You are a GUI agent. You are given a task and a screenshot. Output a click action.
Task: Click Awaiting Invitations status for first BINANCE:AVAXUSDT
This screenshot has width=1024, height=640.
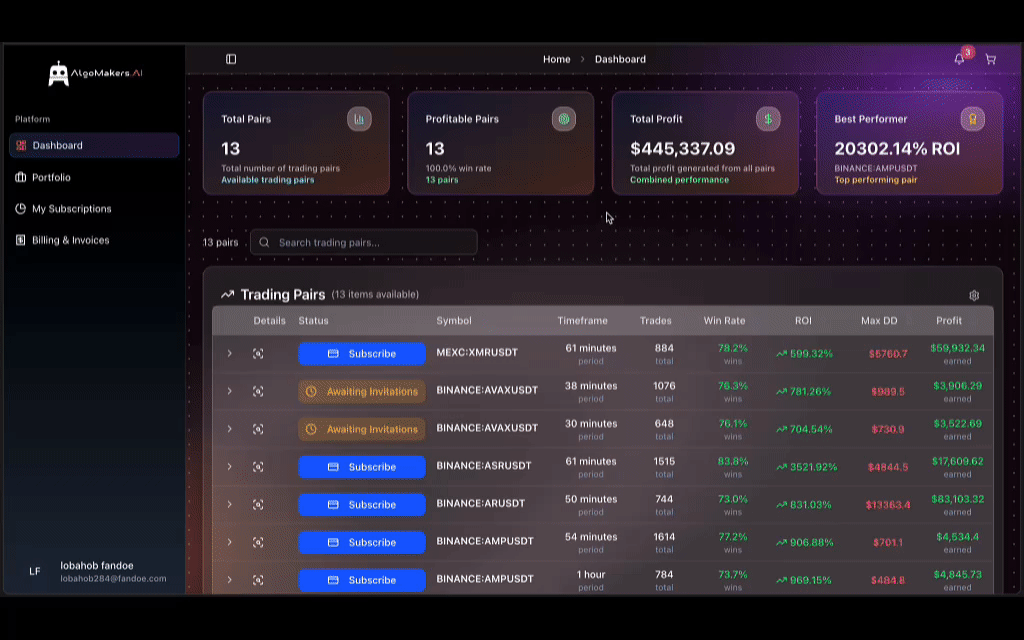[x=361, y=391]
